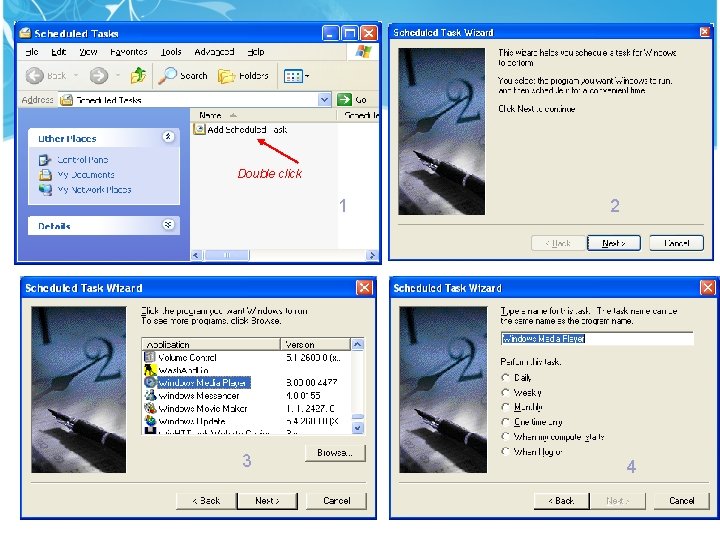The width and height of the screenshot is (720, 540).
Task: Click the Address bar Scheduled Tasks folder icon
Action: [67, 100]
